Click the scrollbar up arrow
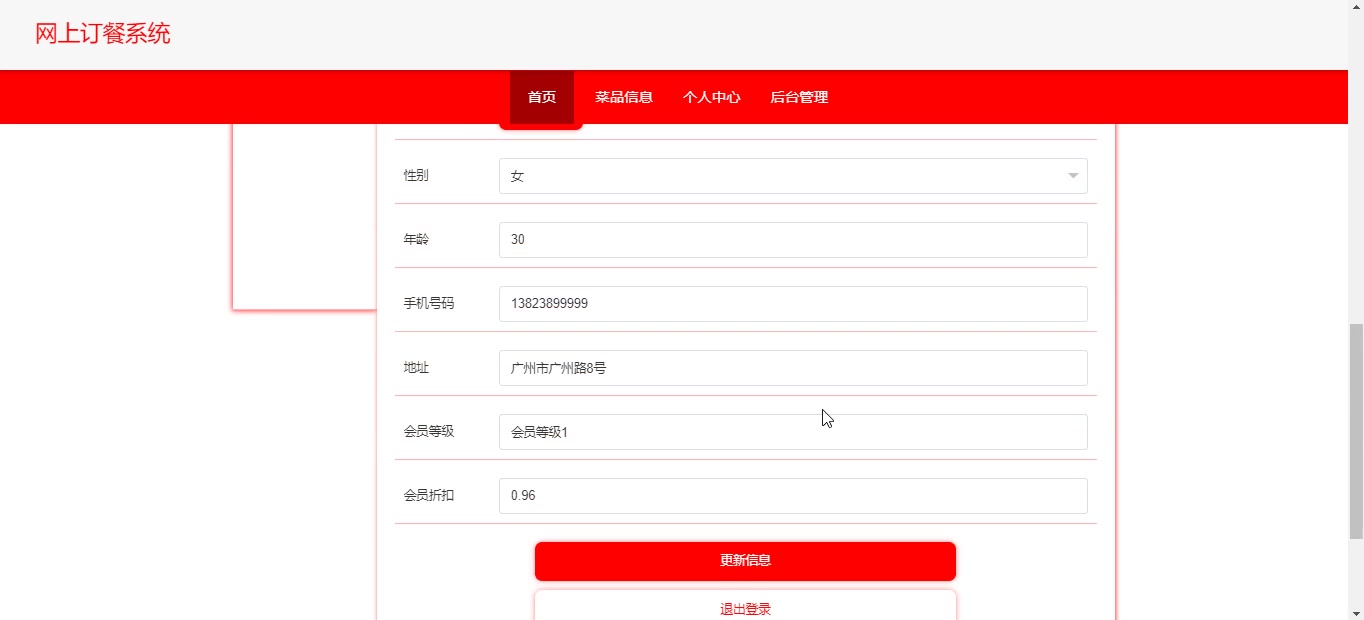 [x=1356, y=7]
